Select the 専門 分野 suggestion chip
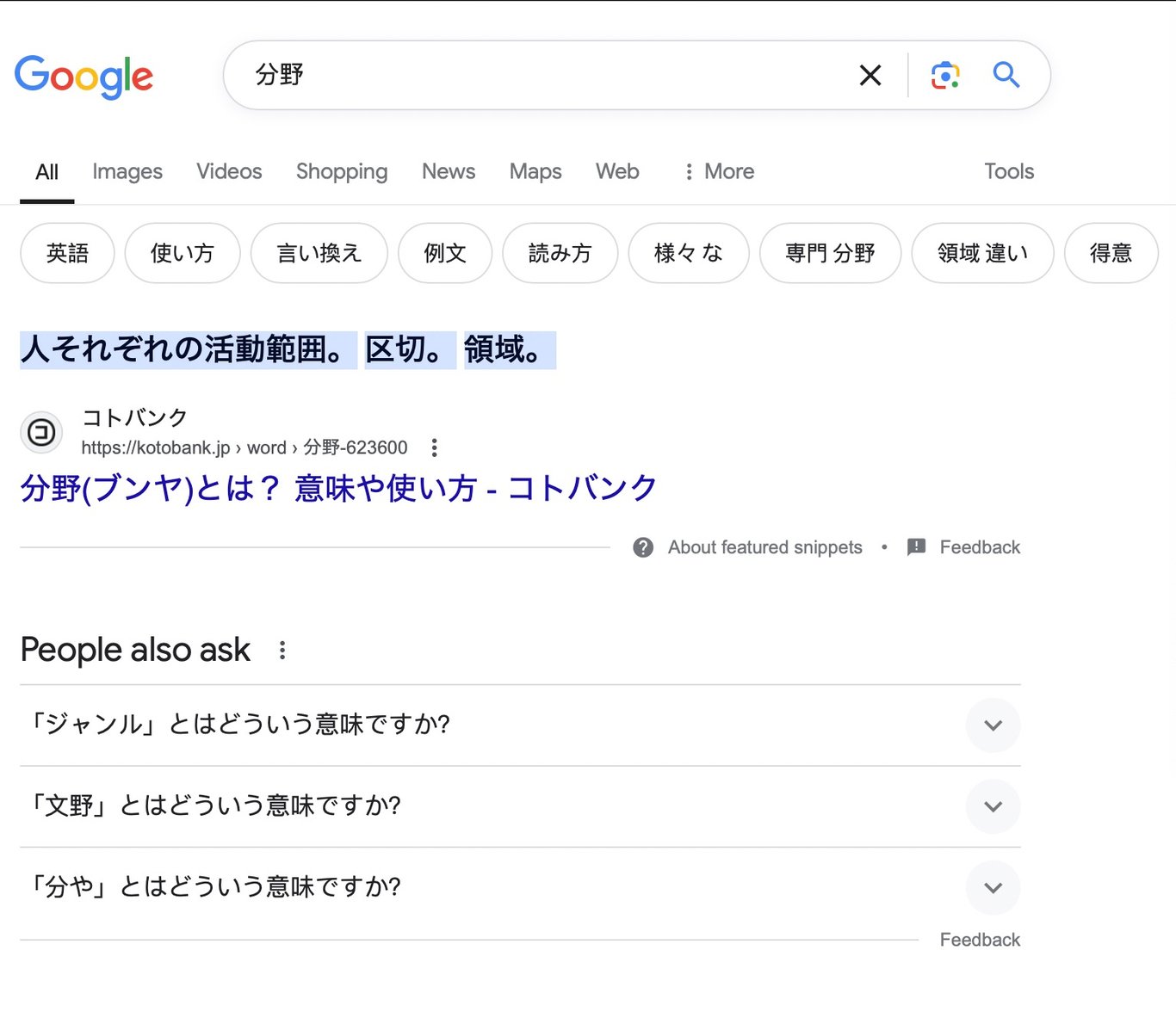This screenshot has width=1176, height=1012. [830, 253]
